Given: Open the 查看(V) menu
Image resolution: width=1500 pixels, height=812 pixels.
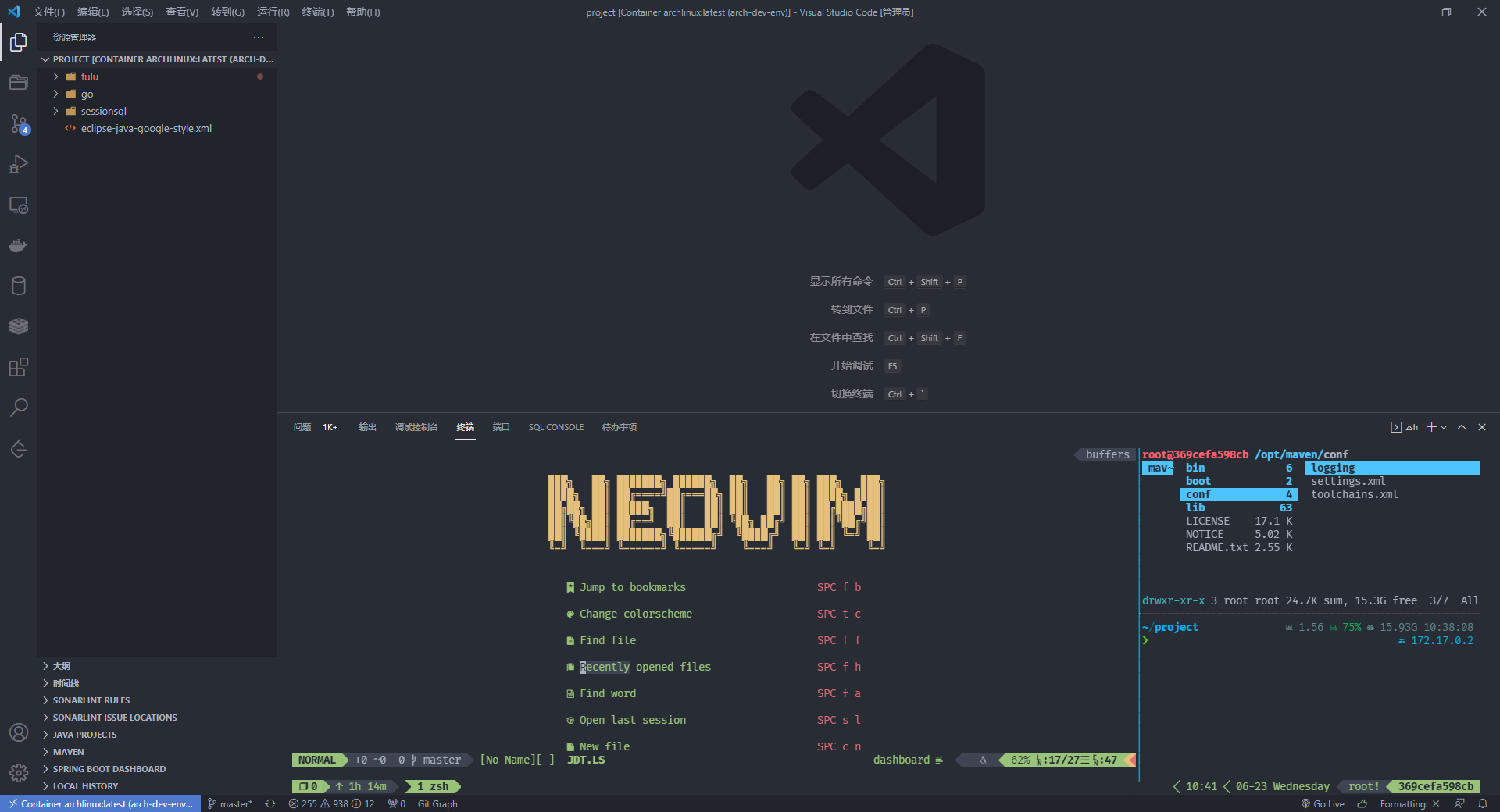Looking at the screenshot, I should tap(182, 12).
